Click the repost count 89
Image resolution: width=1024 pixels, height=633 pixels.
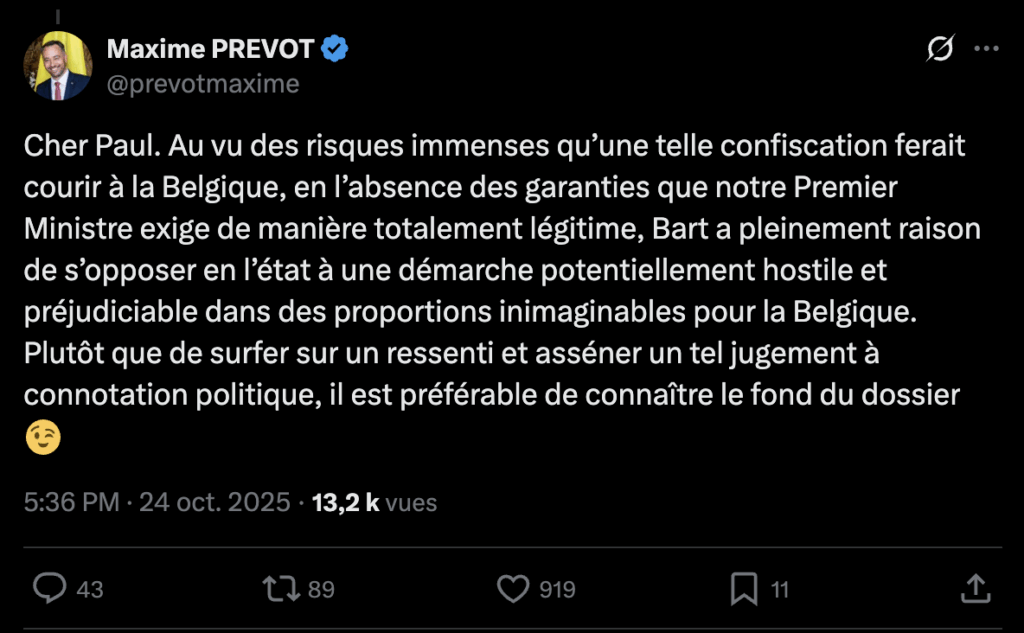coord(321,590)
